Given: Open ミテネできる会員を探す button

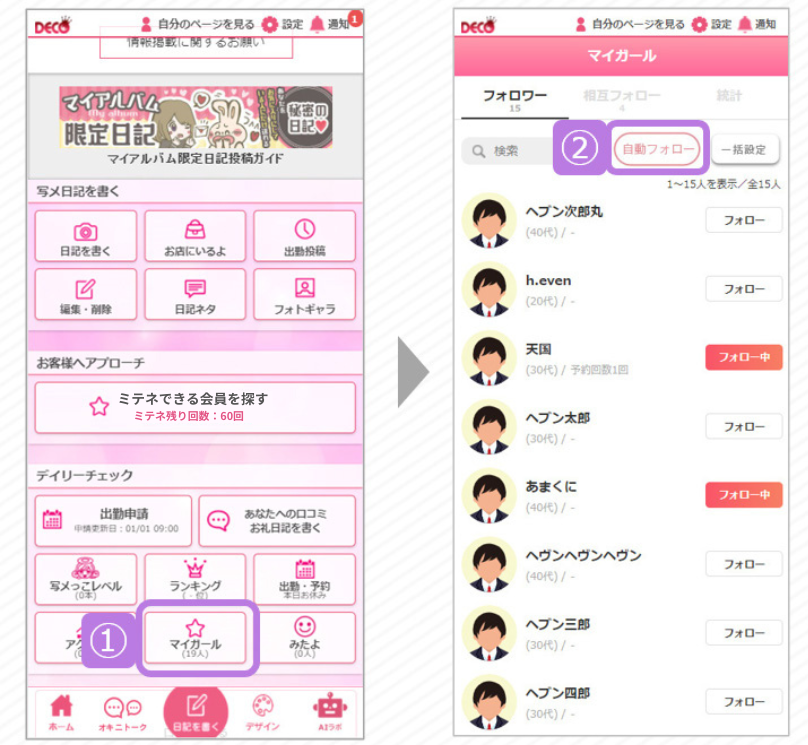Looking at the screenshot, I should tap(195, 407).
